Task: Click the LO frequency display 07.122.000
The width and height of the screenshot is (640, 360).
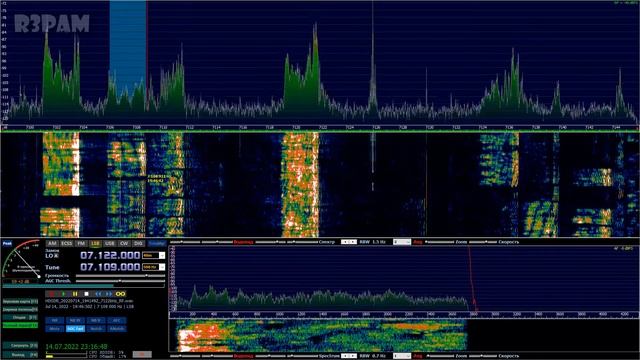Action: [x=110, y=256]
